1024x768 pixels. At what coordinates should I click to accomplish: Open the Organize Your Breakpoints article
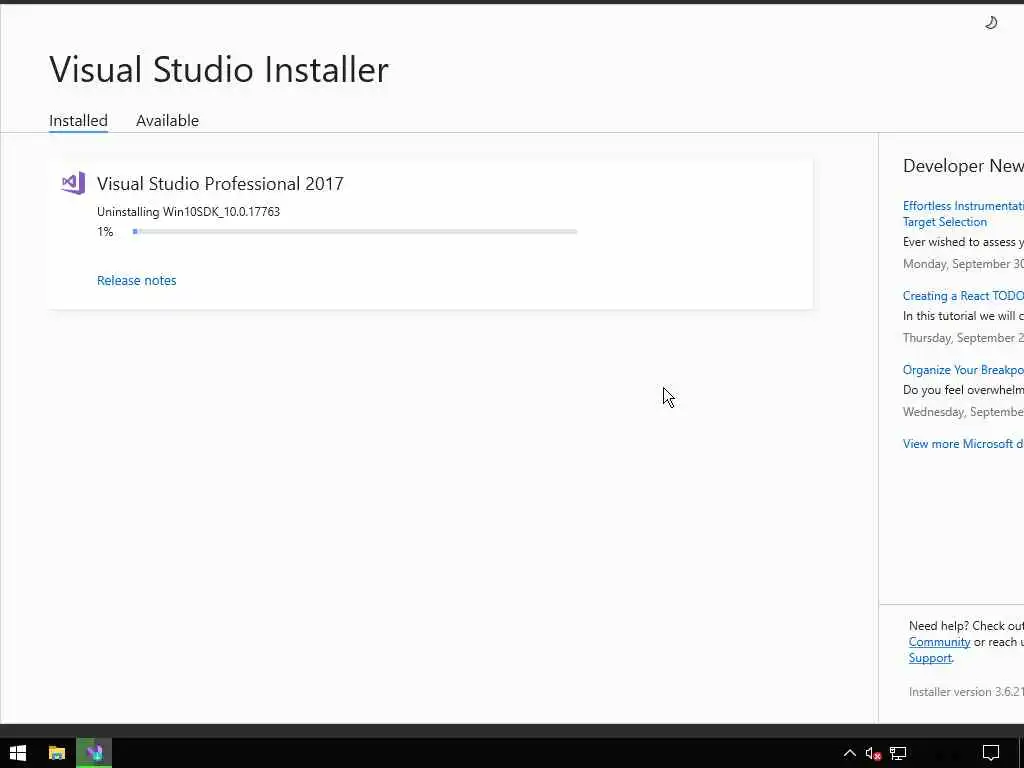[963, 370]
